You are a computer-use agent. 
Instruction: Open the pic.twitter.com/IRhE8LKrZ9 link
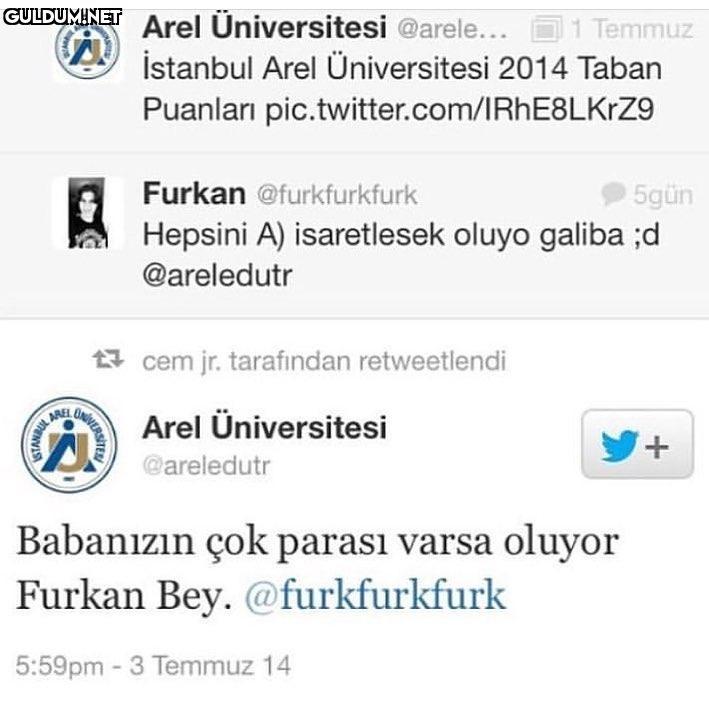pos(459,109)
